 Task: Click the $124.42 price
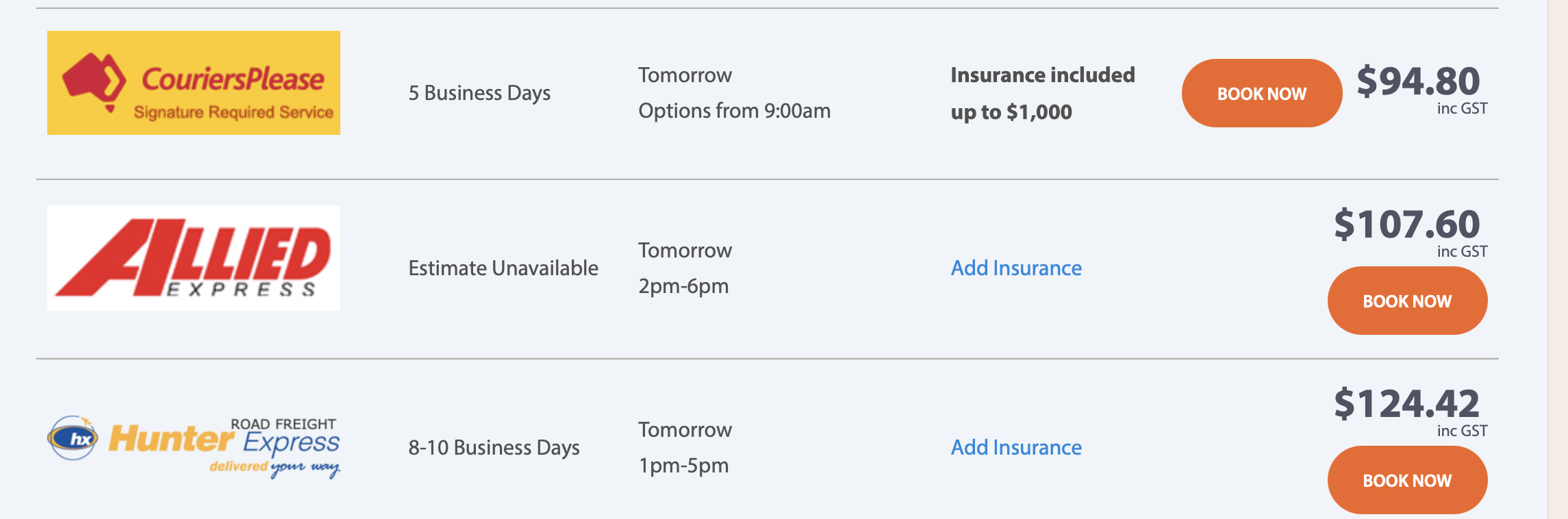pos(1406,404)
